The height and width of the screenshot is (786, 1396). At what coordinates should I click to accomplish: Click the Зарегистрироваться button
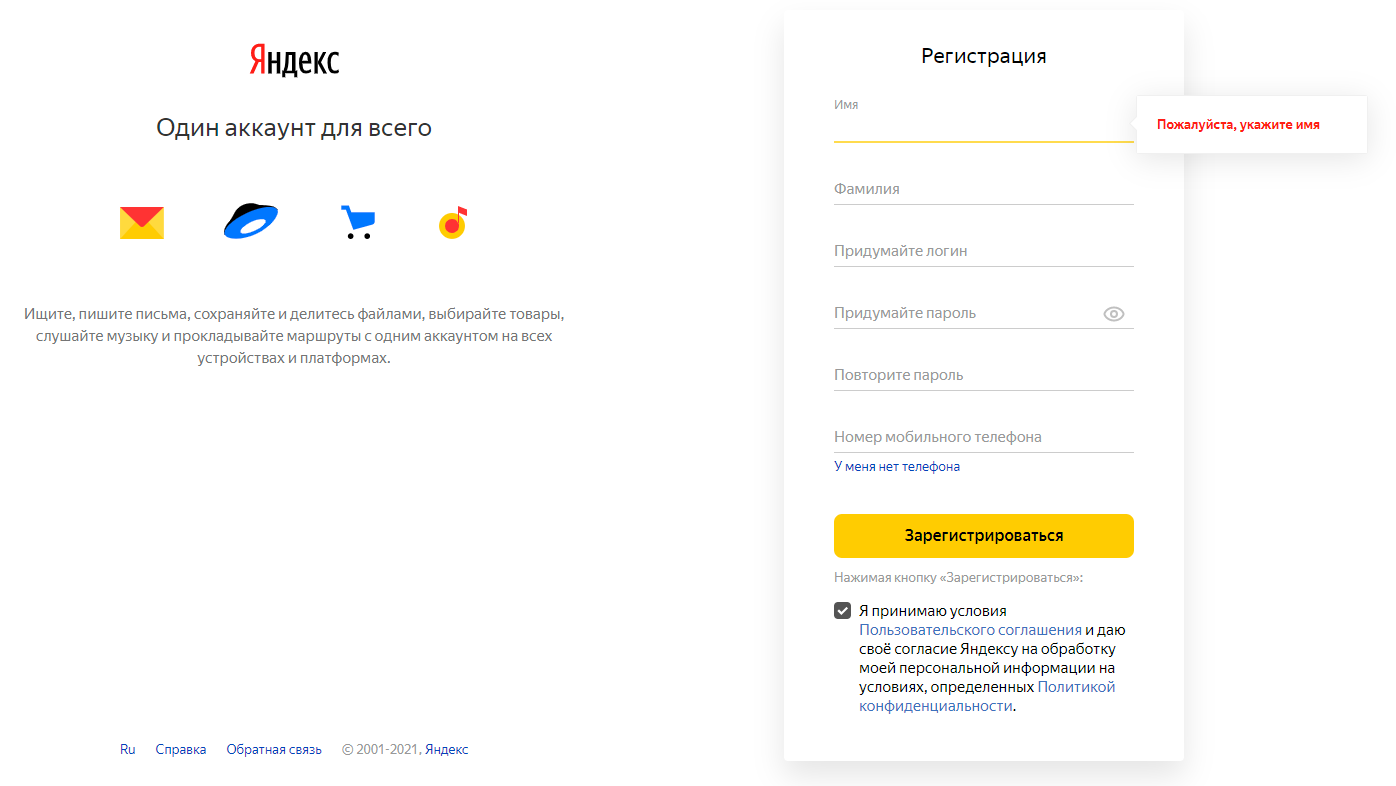[x=984, y=536]
